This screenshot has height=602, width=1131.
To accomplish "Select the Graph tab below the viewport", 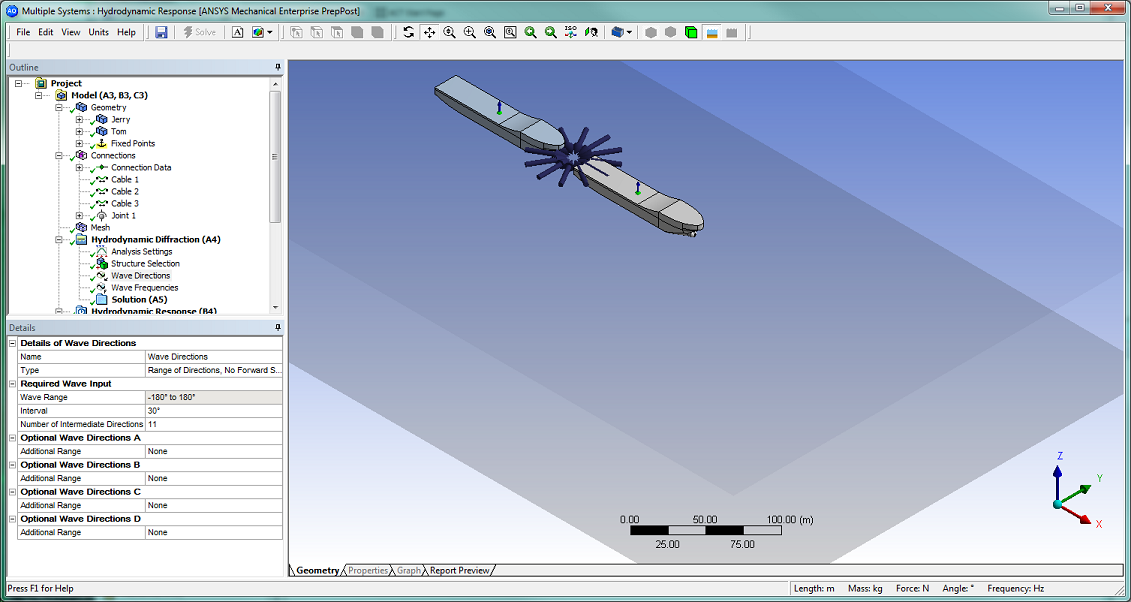I will point(408,570).
